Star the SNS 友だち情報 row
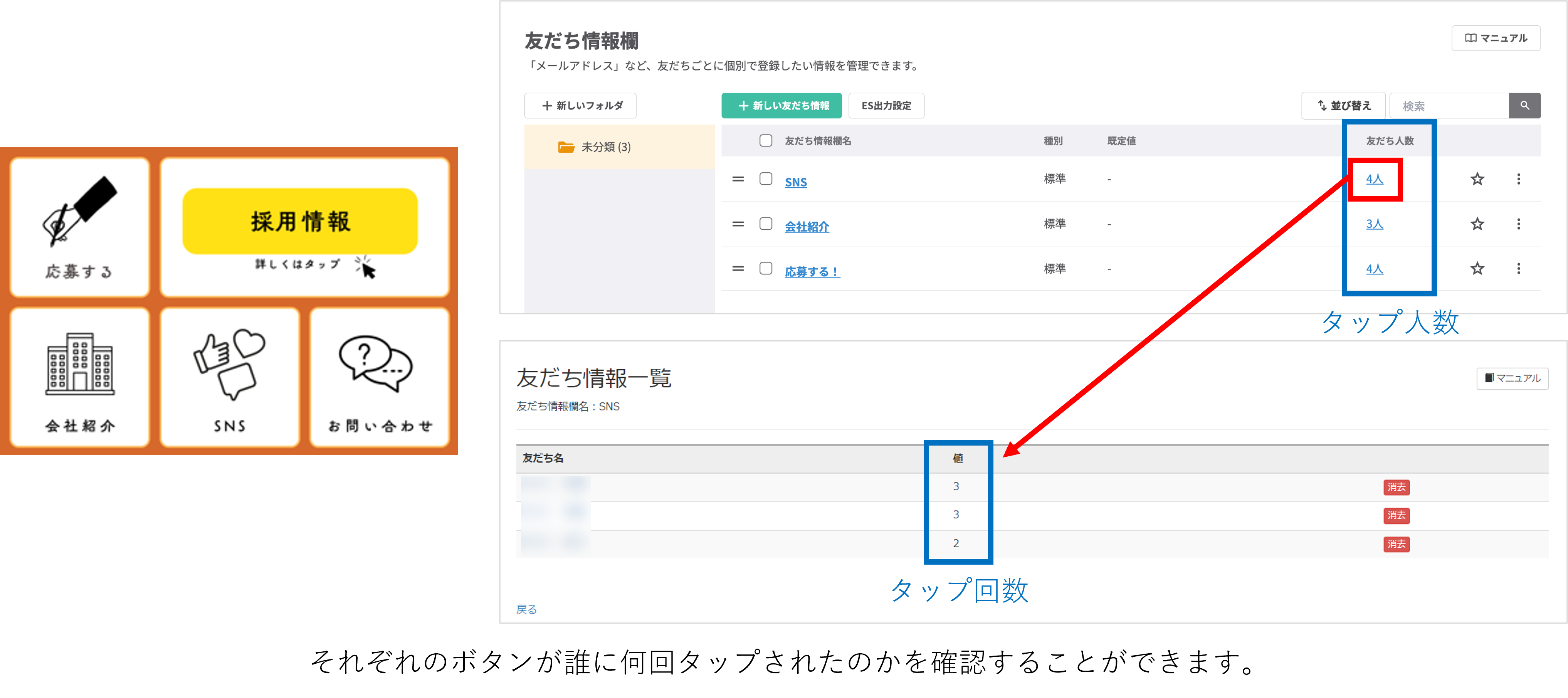1568x698 pixels. pyautogui.click(x=1477, y=179)
